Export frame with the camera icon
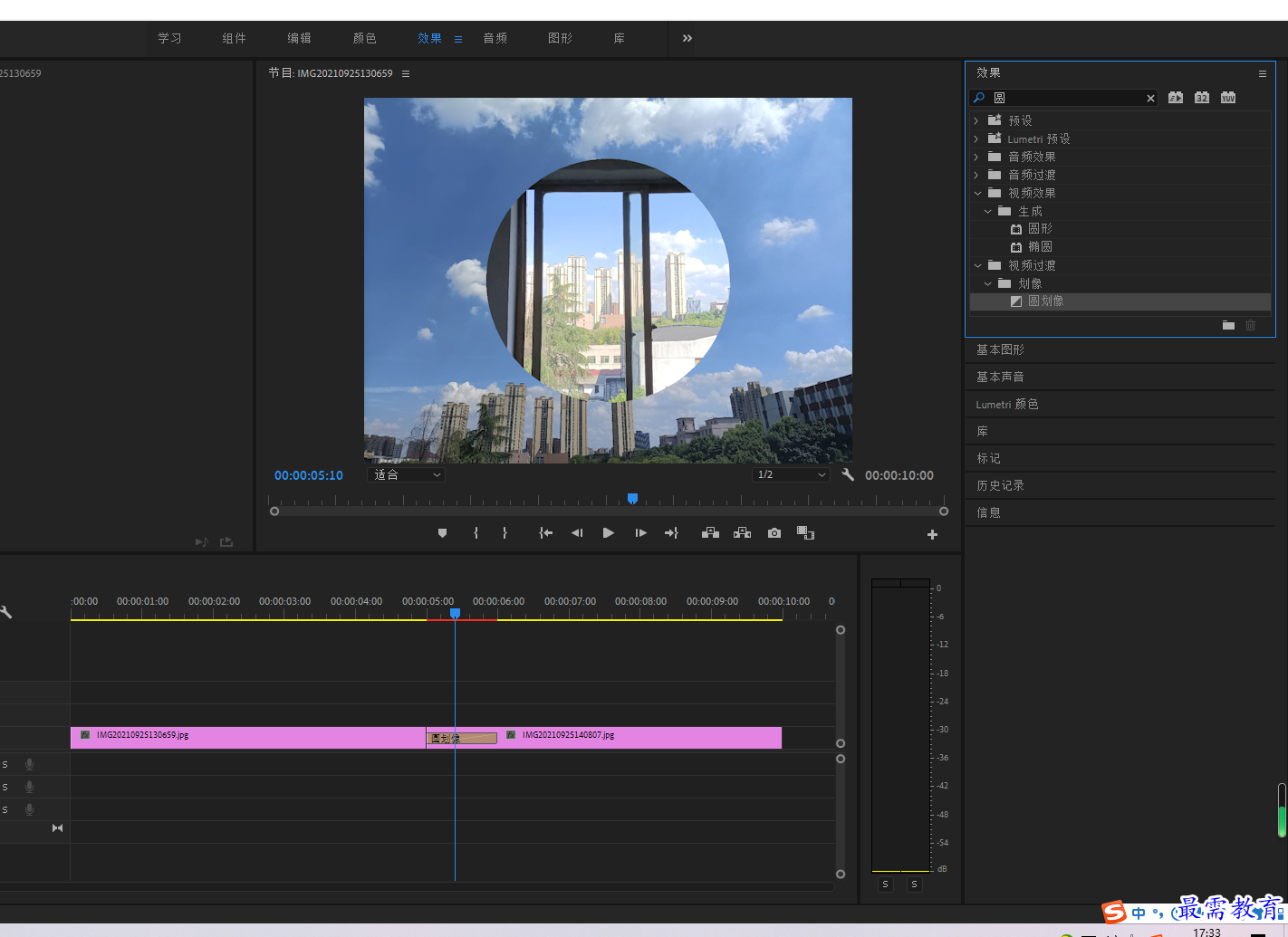The height and width of the screenshot is (937, 1288). tap(774, 533)
